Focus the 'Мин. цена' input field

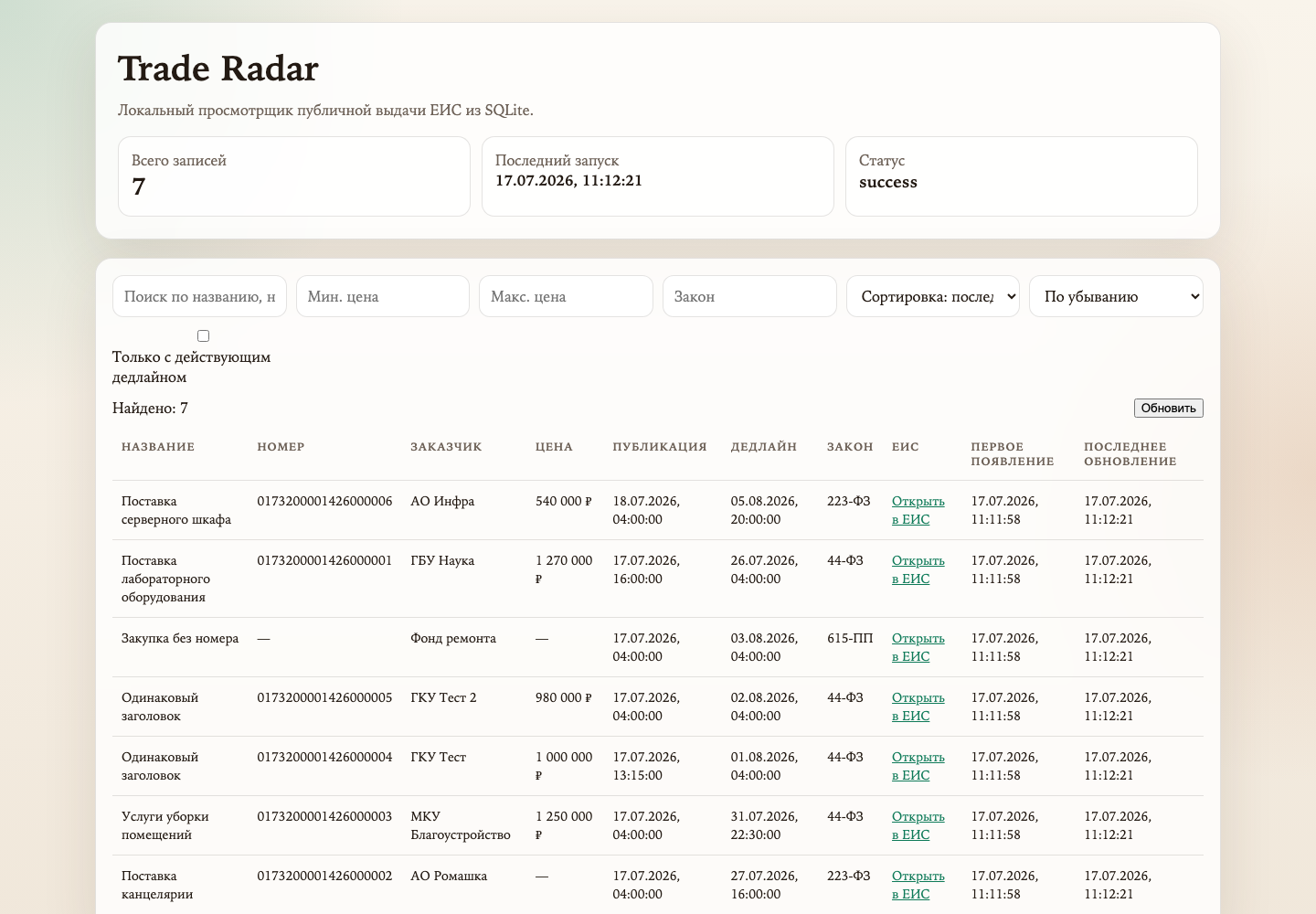pyautogui.click(x=383, y=296)
